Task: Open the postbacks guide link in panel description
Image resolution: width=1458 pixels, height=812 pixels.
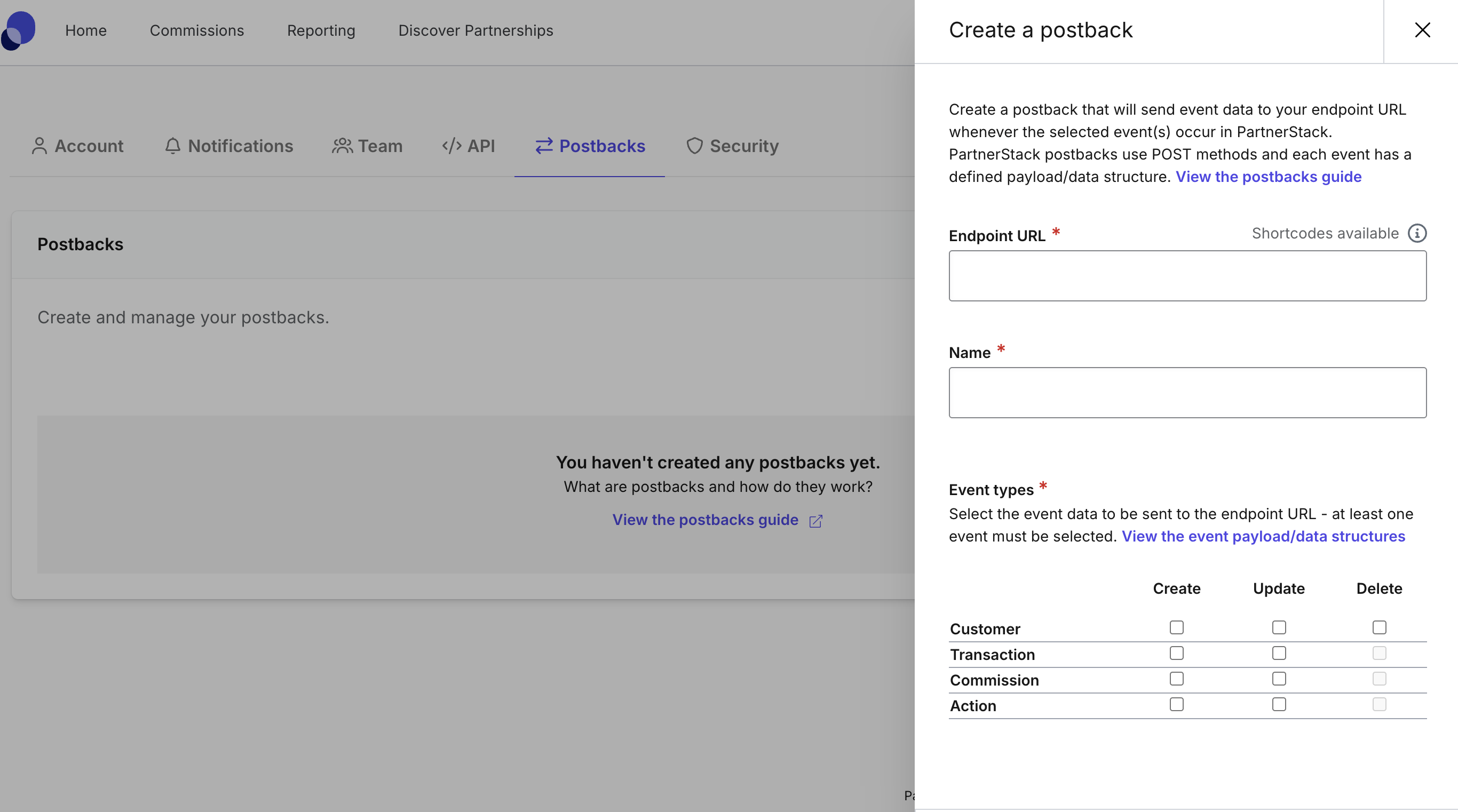Action: pos(1269,177)
